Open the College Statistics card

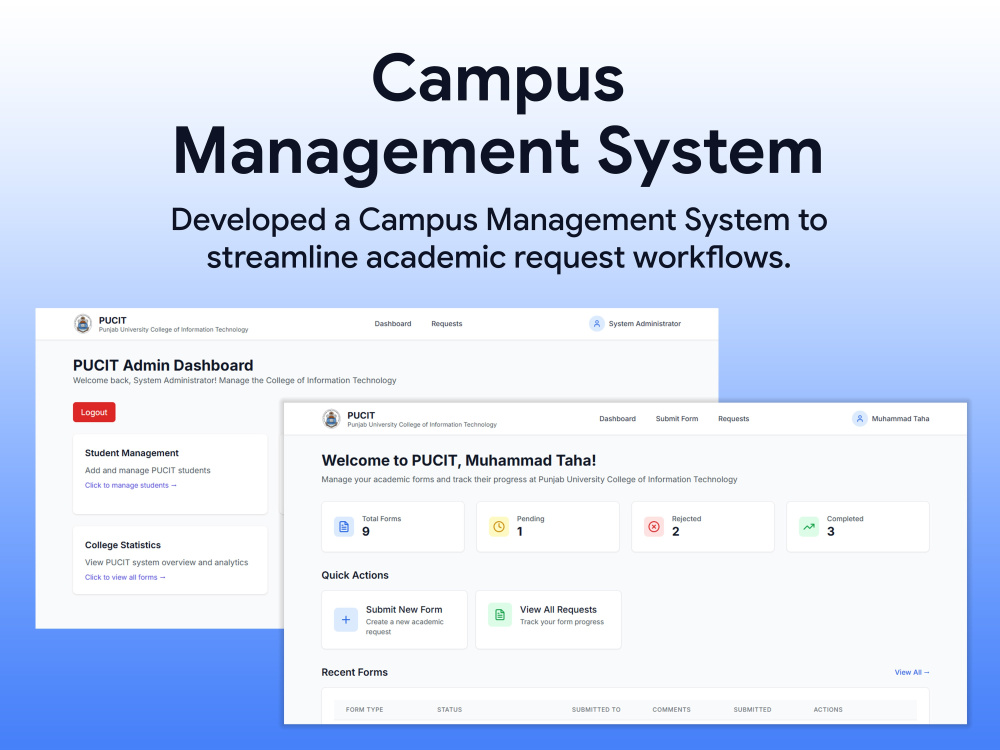pyautogui.click(x=170, y=560)
